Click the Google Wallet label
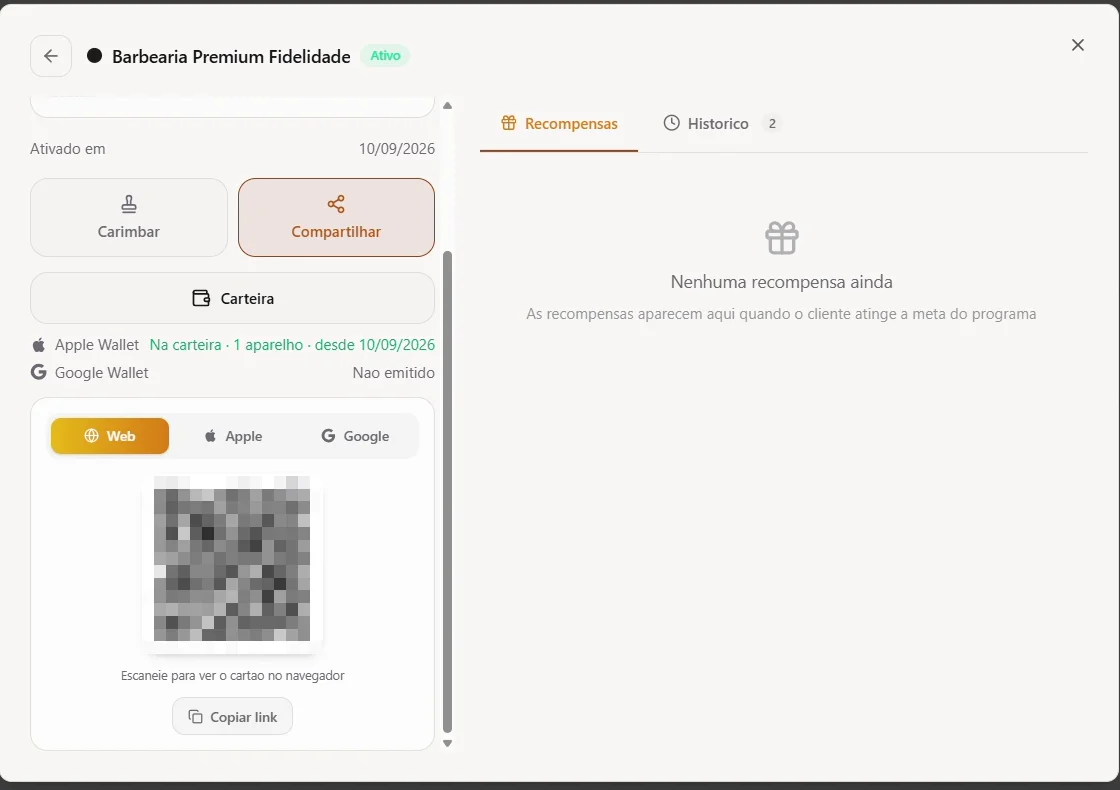1120x790 pixels. pyautogui.click(x=101, y=373)
